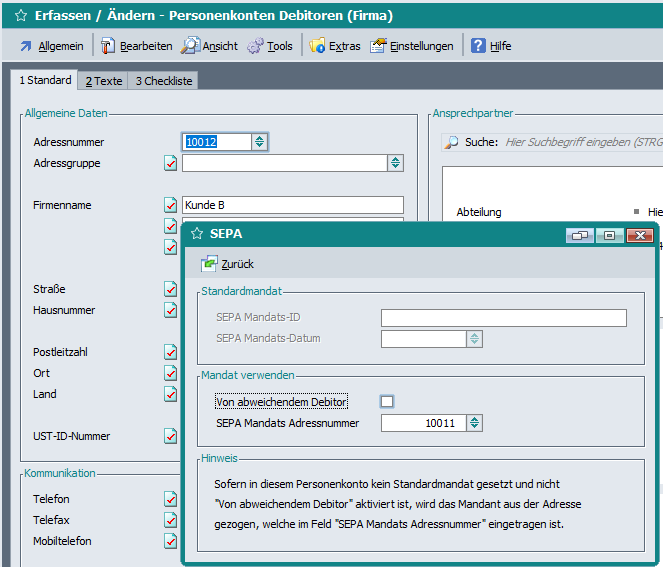This screenshot has height=567, width=663.
Task: Open Einstellungen settings menu
Action: pyautogui.click(x=412, y=46)
